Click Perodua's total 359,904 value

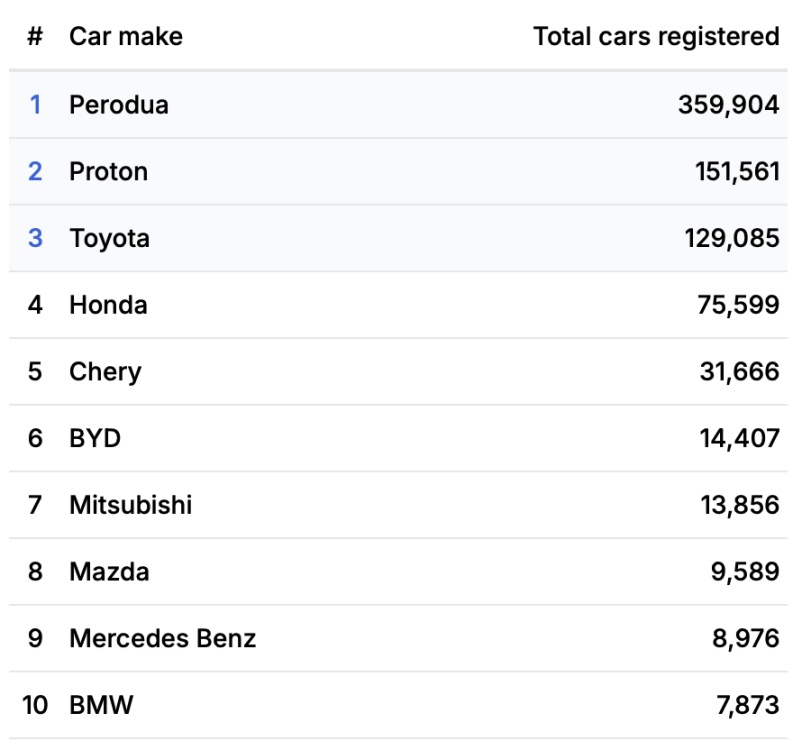(728, 105)
